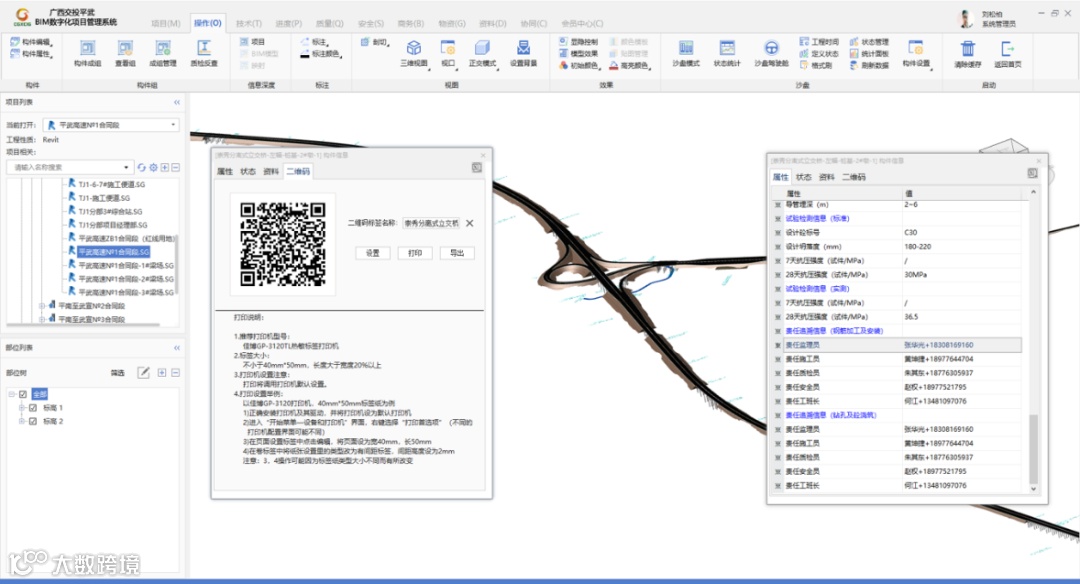
Task: Collapse the 部位列表 panel
Action: [x=177, y=348]
